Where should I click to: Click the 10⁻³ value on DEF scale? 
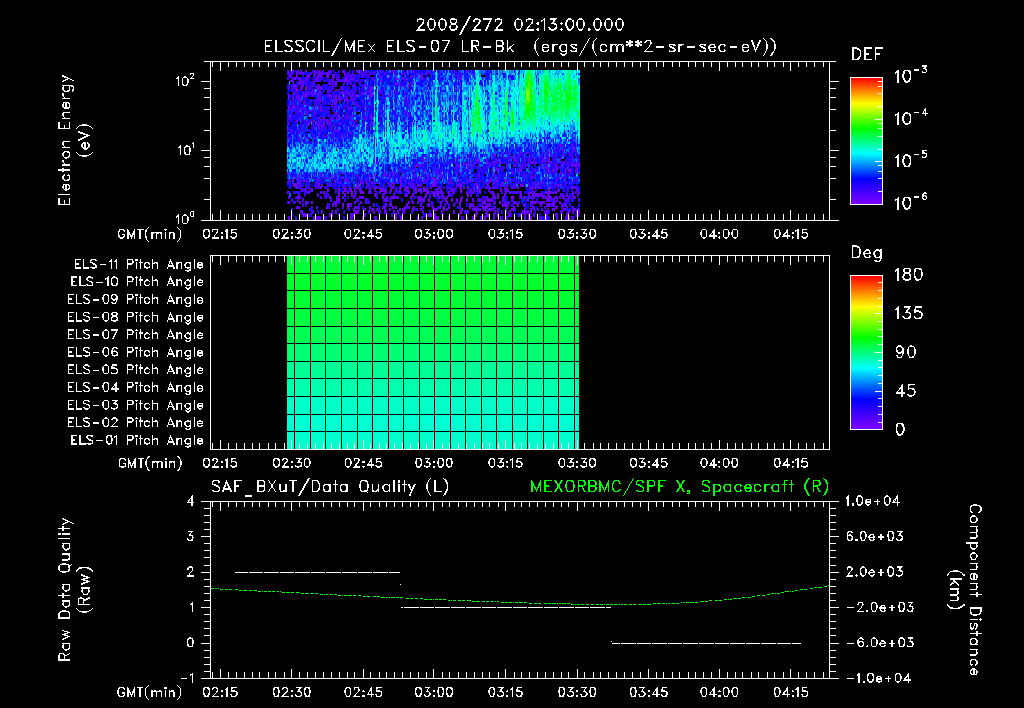[x=910, y=75]
